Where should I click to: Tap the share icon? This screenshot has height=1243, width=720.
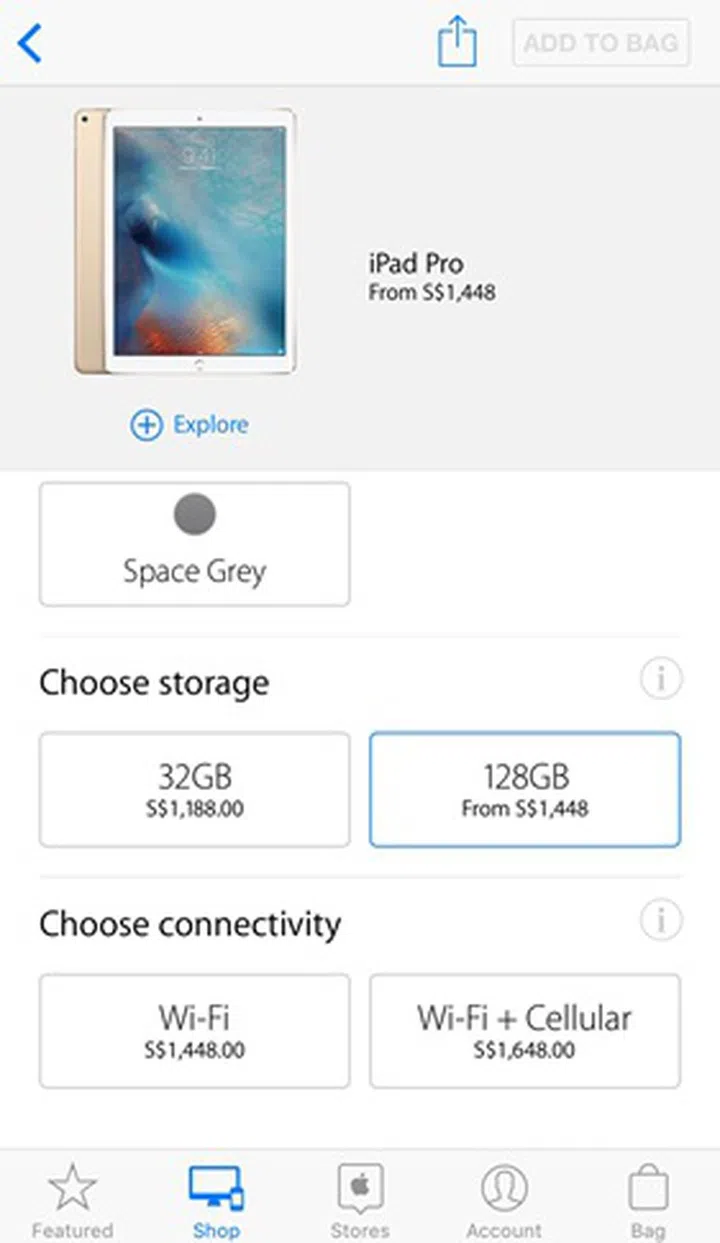(457, 44)
